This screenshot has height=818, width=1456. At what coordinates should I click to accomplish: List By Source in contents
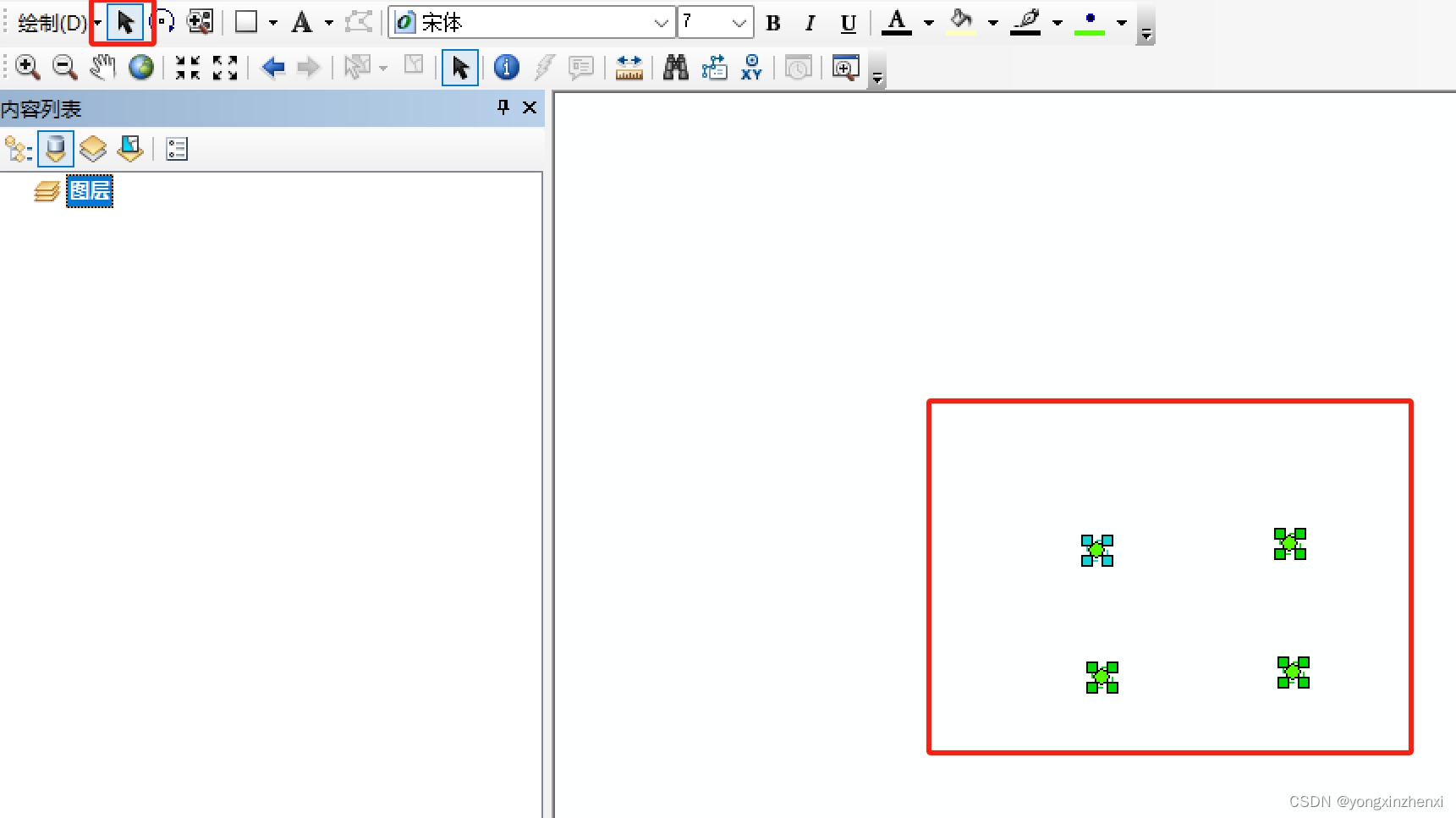click(56, 149)
